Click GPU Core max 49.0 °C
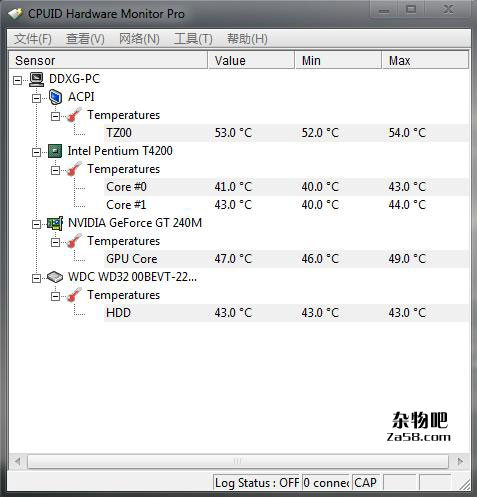The height and width of the screenshot is (497, 477). coord(407,259)
